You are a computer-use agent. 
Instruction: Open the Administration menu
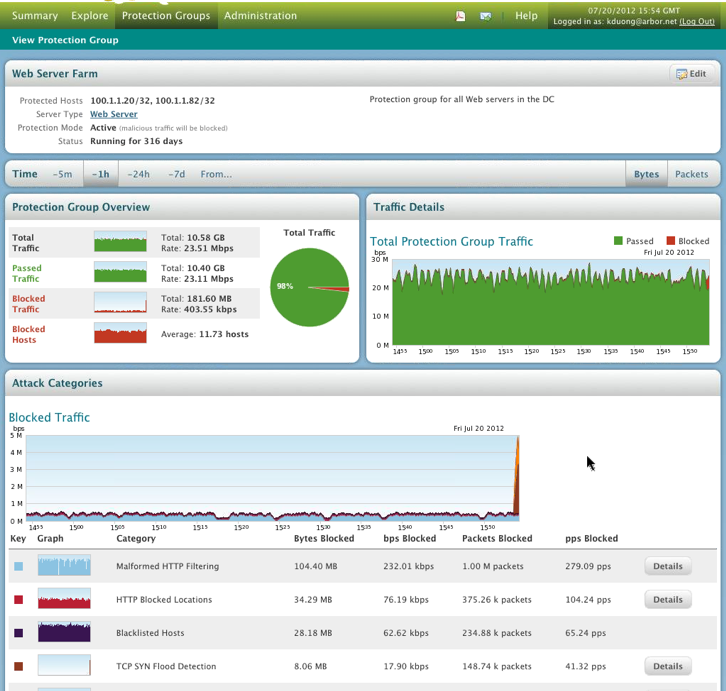(x=260, y=16)
